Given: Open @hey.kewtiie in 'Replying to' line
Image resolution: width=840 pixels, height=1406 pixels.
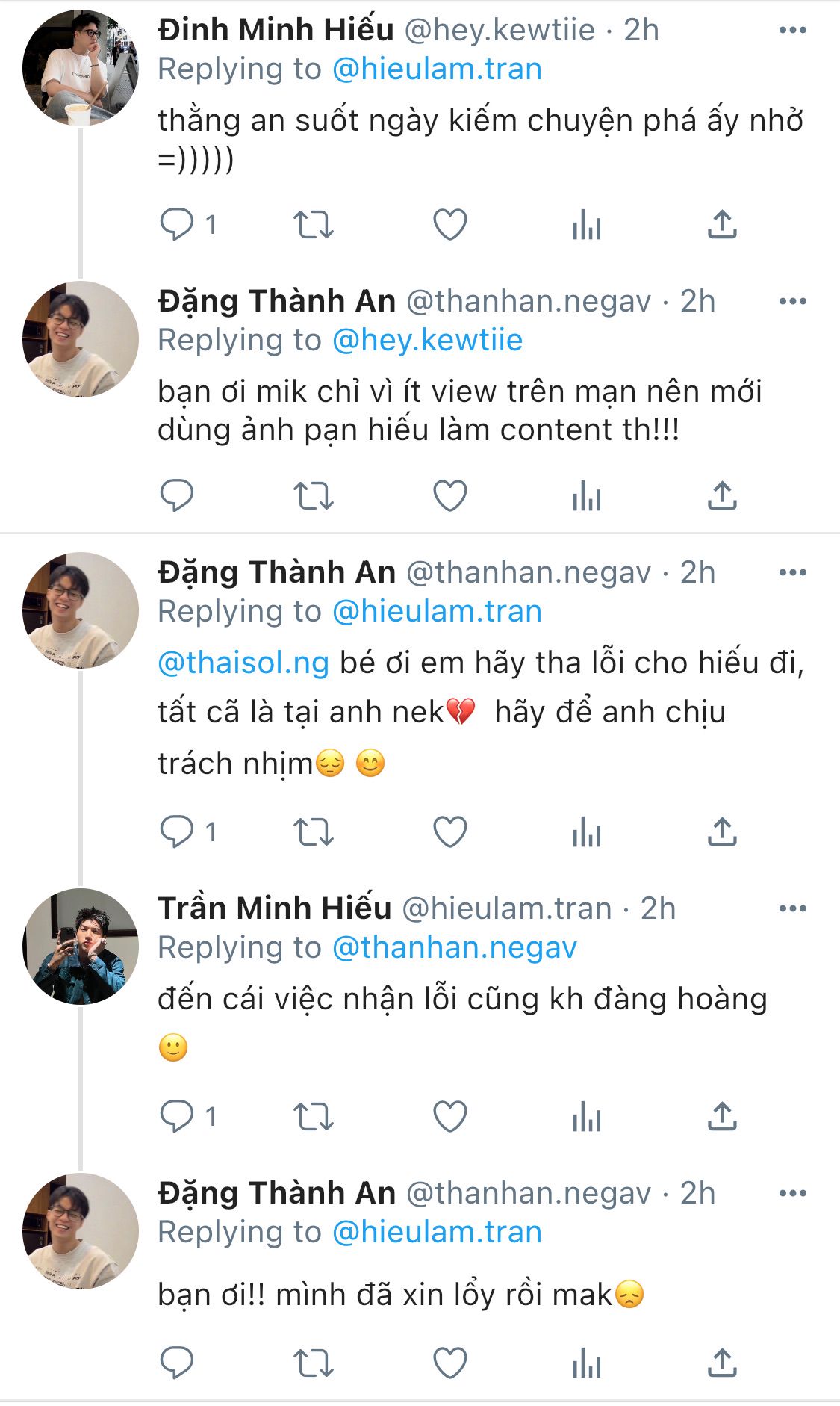Looking at the screenshot, I should tap(427, 340).
